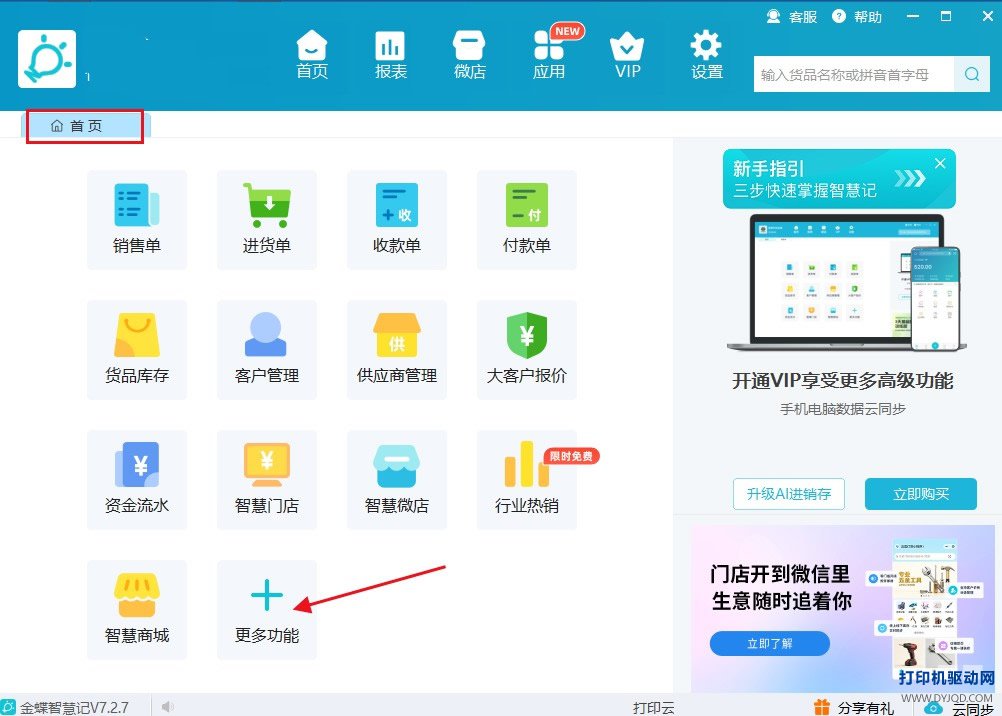Click 立即了解 in the WeChat store ad
This screenshot has height=716, width=1002.
(x=769, y=643)
